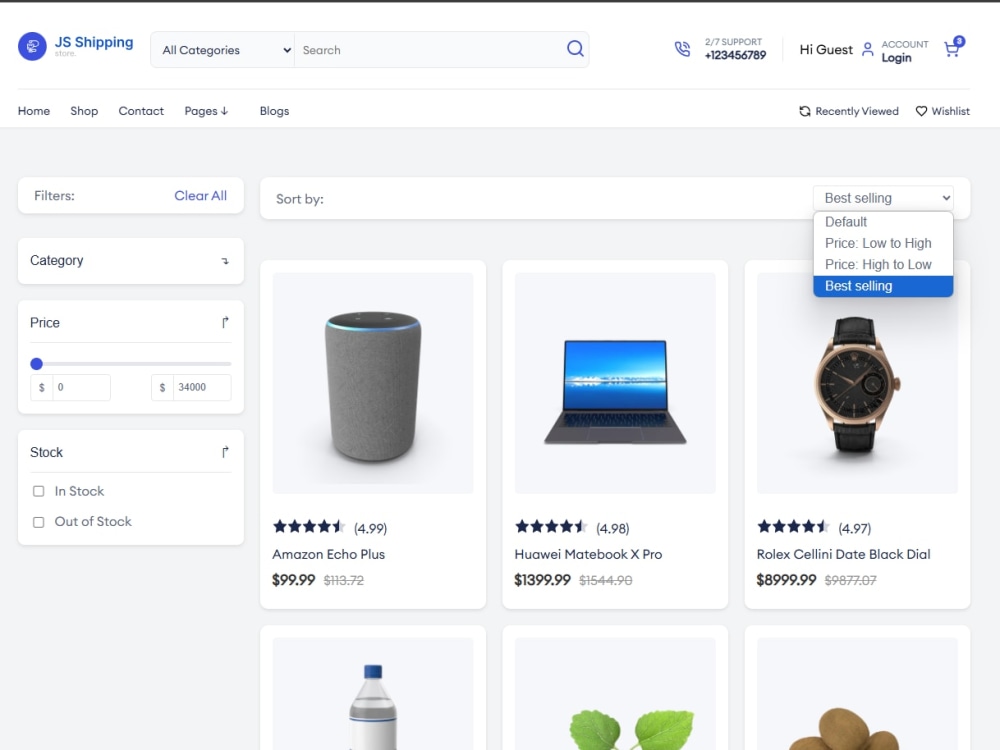Click the struck-through $113.72 price
Screen dimensions: 1000x750
(x=344, y=580)
